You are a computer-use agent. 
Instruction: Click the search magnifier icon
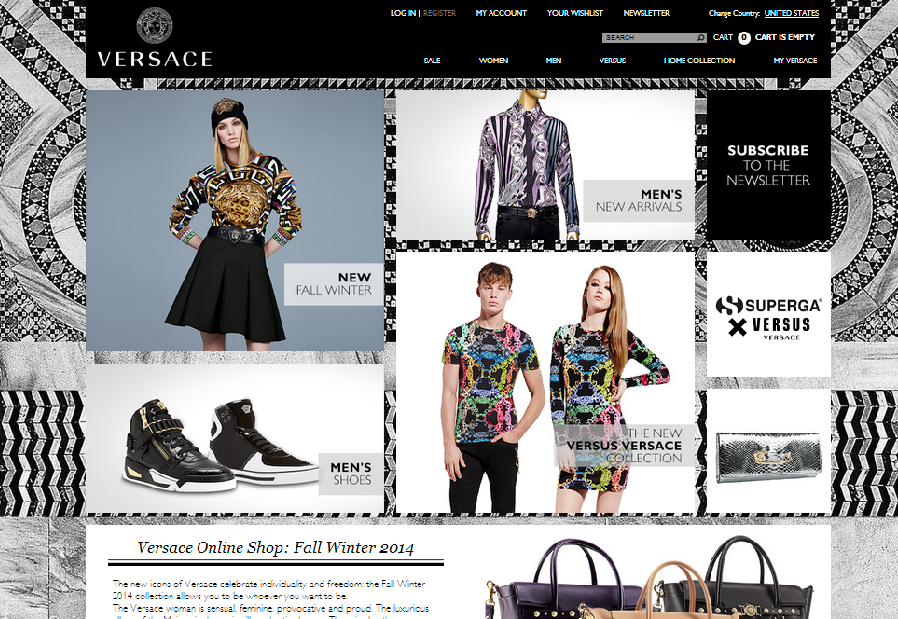point(700,38)
